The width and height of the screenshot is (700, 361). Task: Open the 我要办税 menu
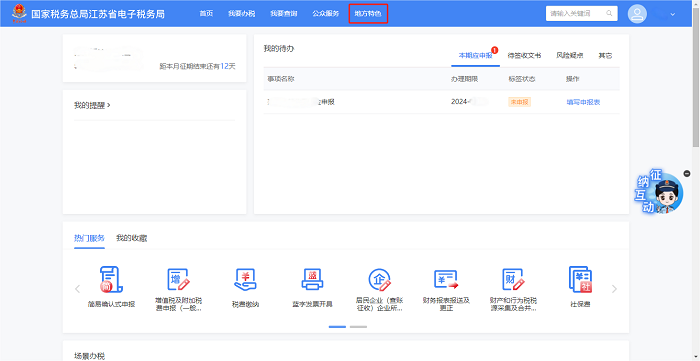242,14
